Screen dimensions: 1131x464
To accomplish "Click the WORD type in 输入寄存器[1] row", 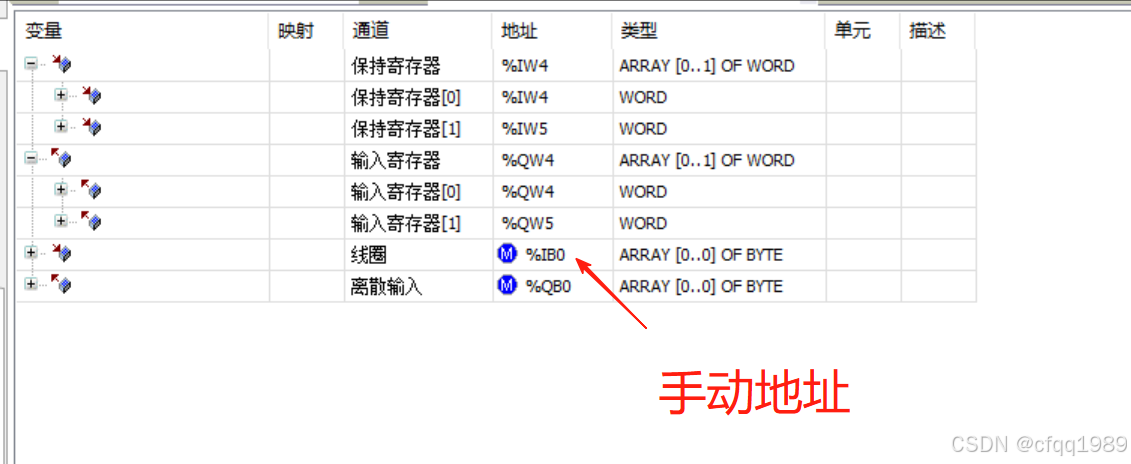I will click(x=643, y=223).
